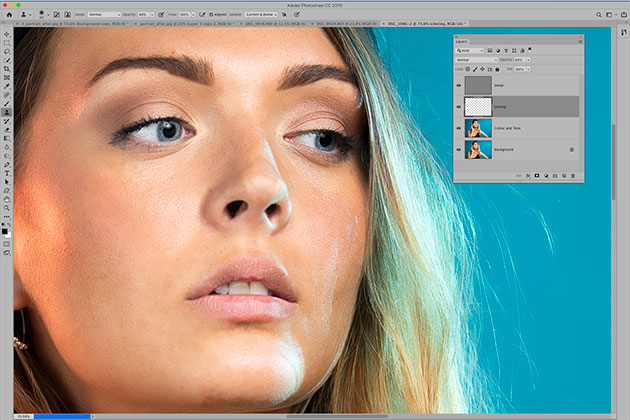
Task: Add a layer mask
Action: click(537, 176)
